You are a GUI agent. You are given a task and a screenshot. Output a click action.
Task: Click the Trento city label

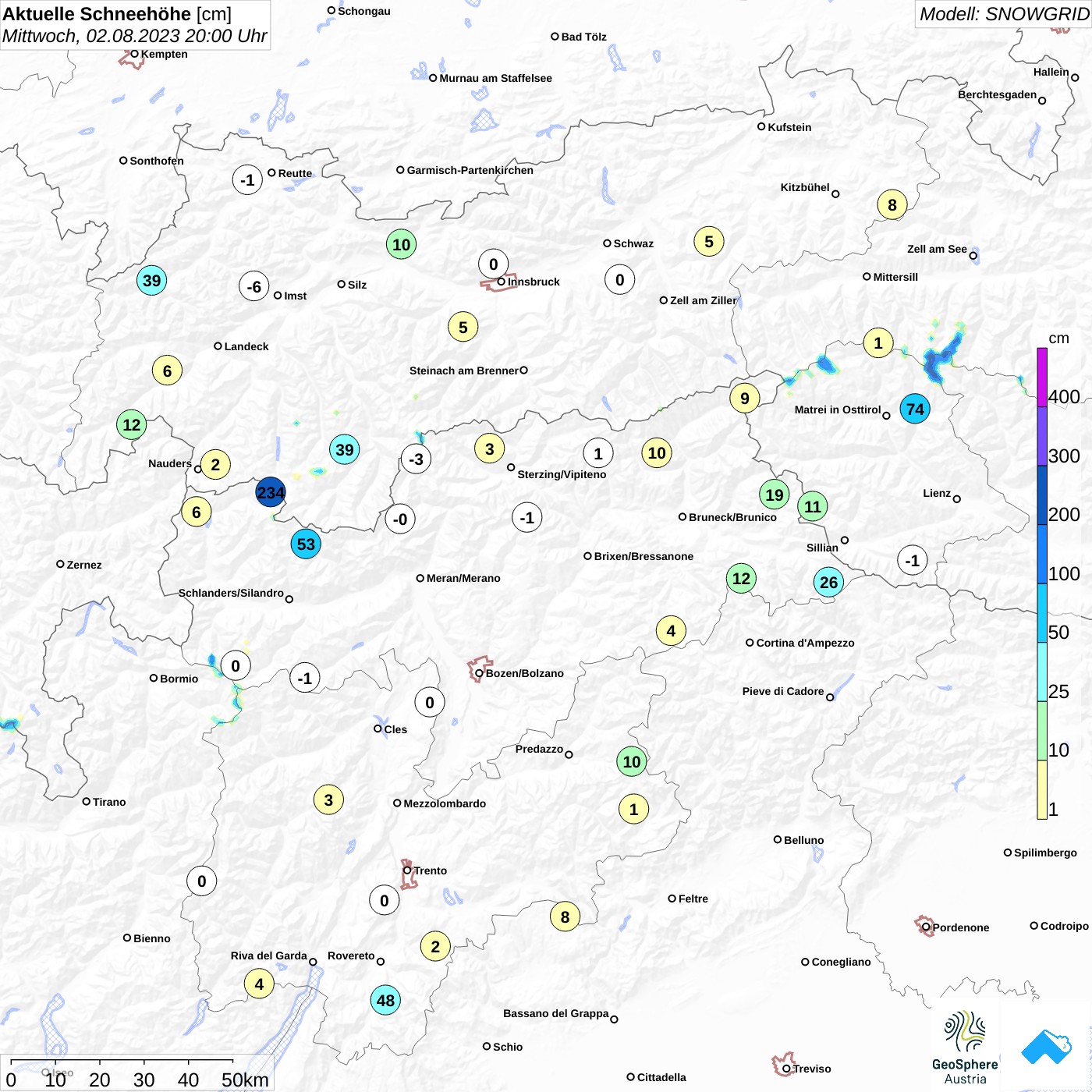pos(431,870)
